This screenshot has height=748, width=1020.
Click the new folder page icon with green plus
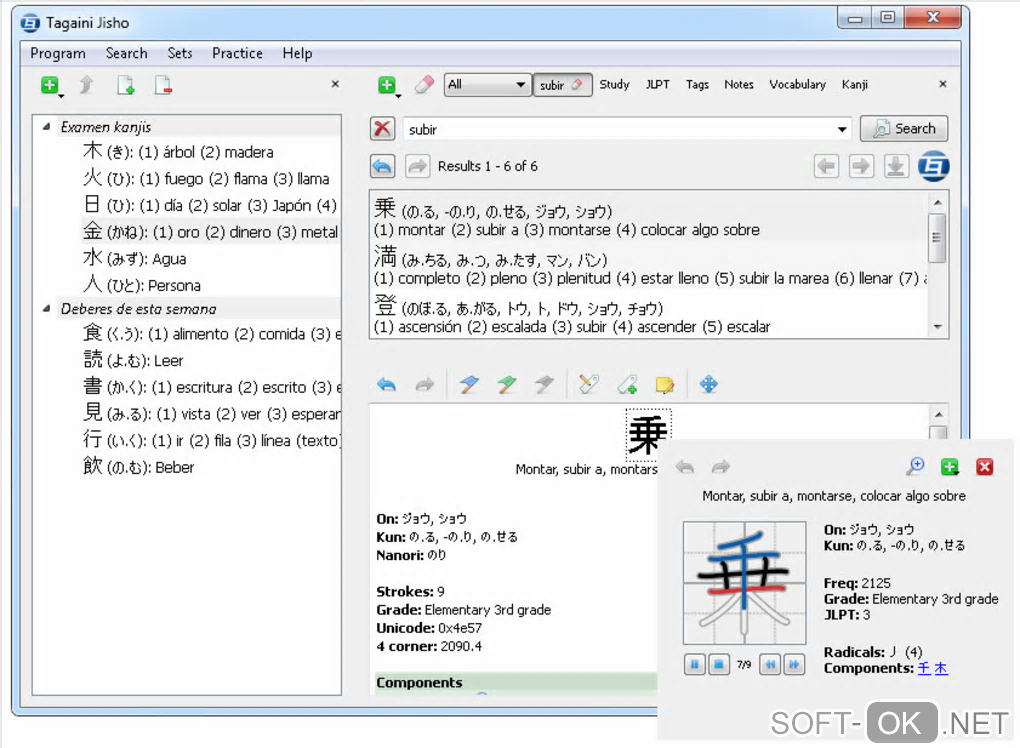126,85
